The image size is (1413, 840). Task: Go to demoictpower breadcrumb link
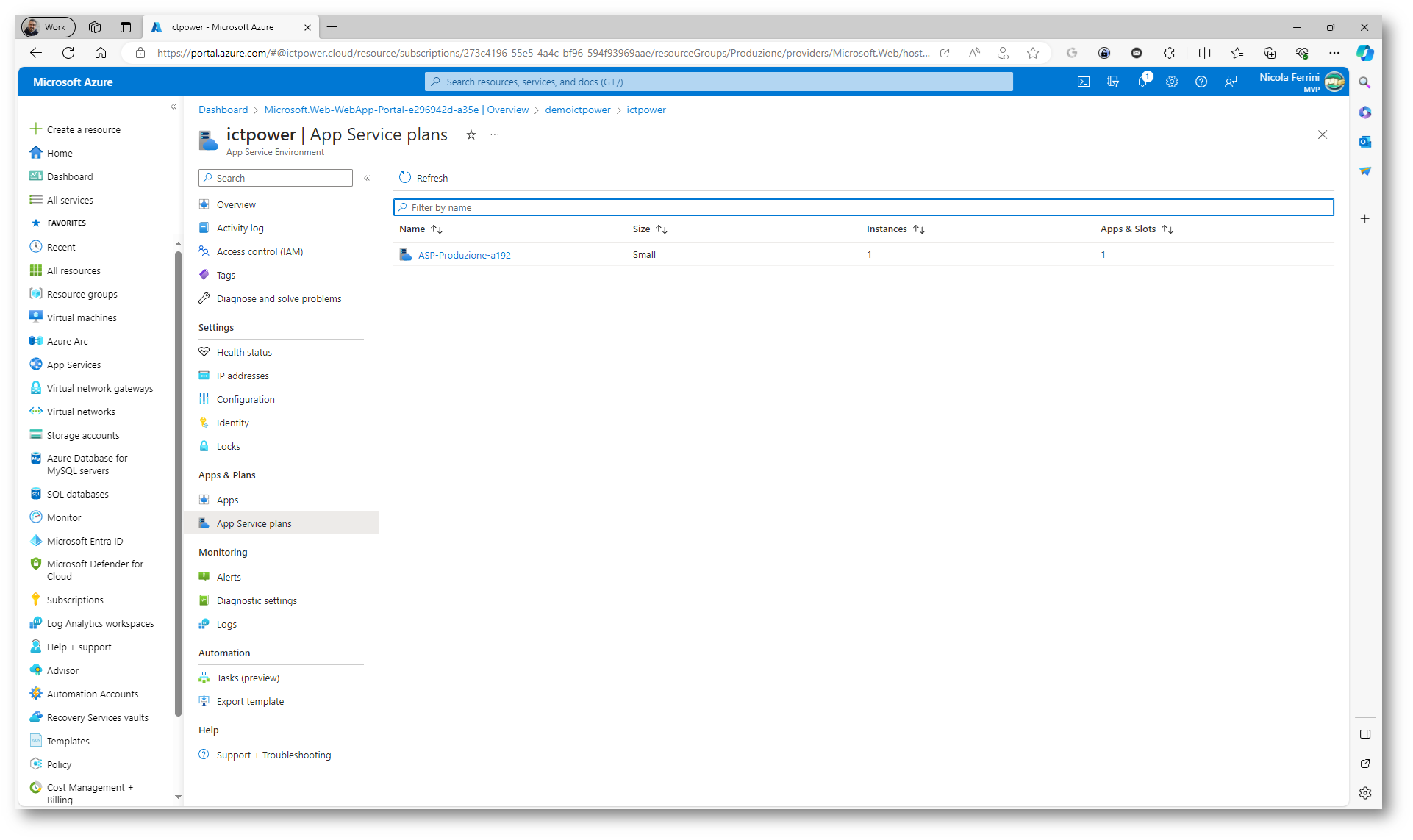coord(577,110)
